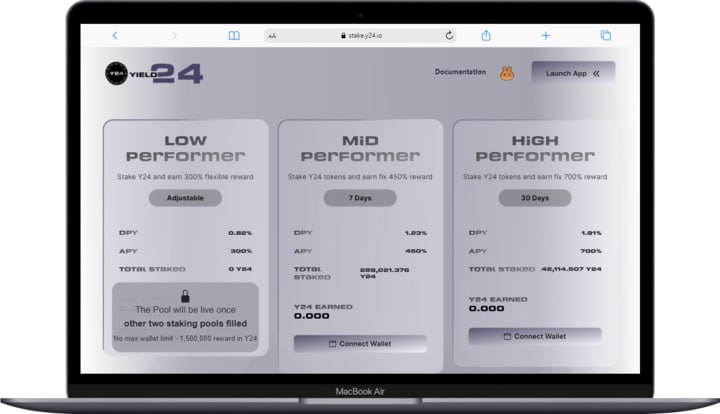Click "No max wallet limit" reward note
720x414 pixels.
click(185, 338)
